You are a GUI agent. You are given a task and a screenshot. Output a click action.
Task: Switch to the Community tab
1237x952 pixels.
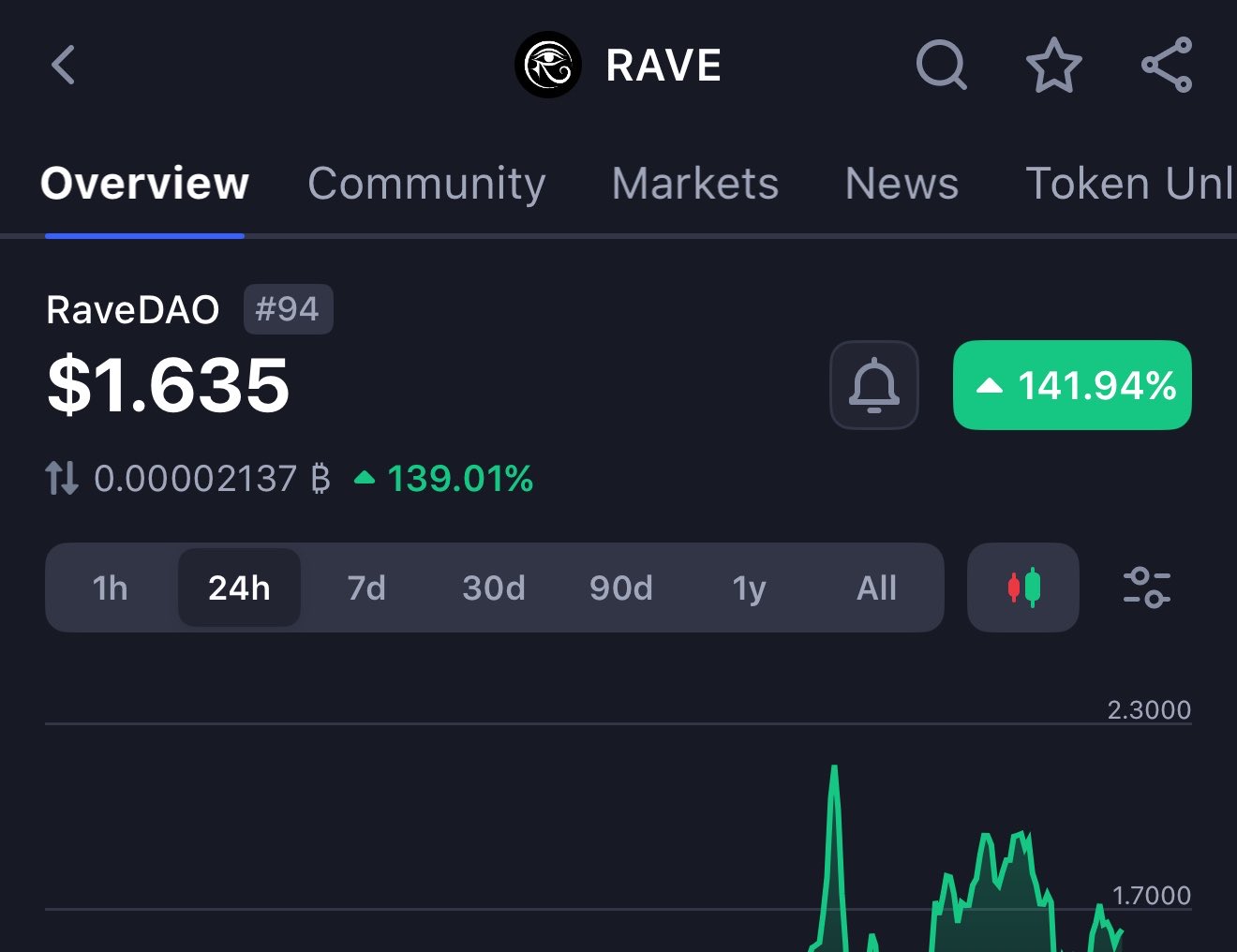click(x=426, y=184)
